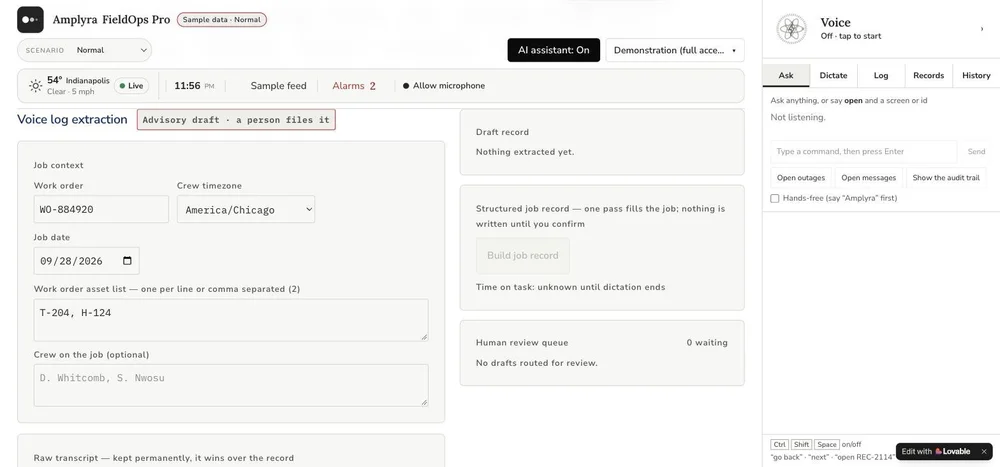Click No drafts routed for review text
1000x467 pixels.
tap(536, 363)
